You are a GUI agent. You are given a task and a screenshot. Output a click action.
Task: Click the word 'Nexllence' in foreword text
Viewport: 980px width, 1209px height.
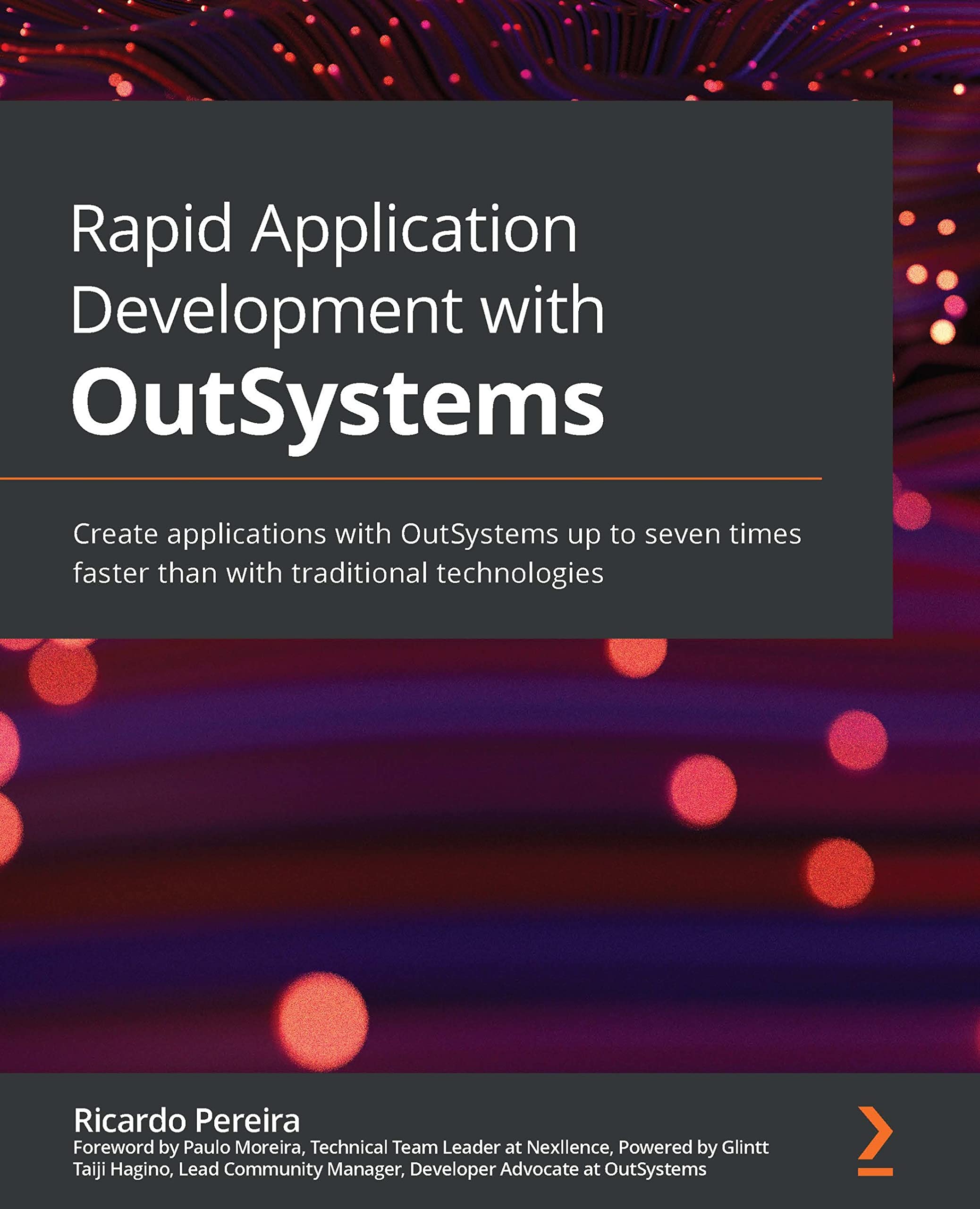(x=569, y=1147)
